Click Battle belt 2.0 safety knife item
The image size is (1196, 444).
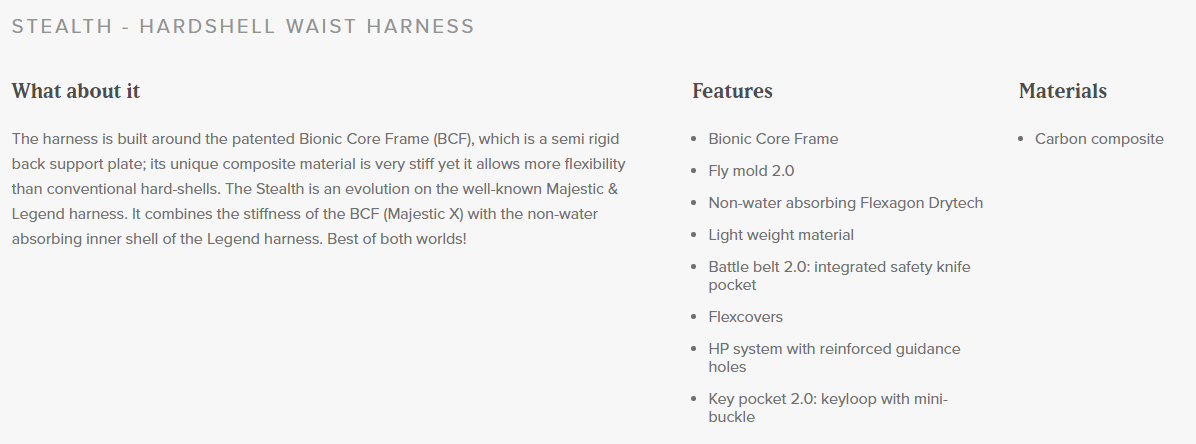[839, 276]
